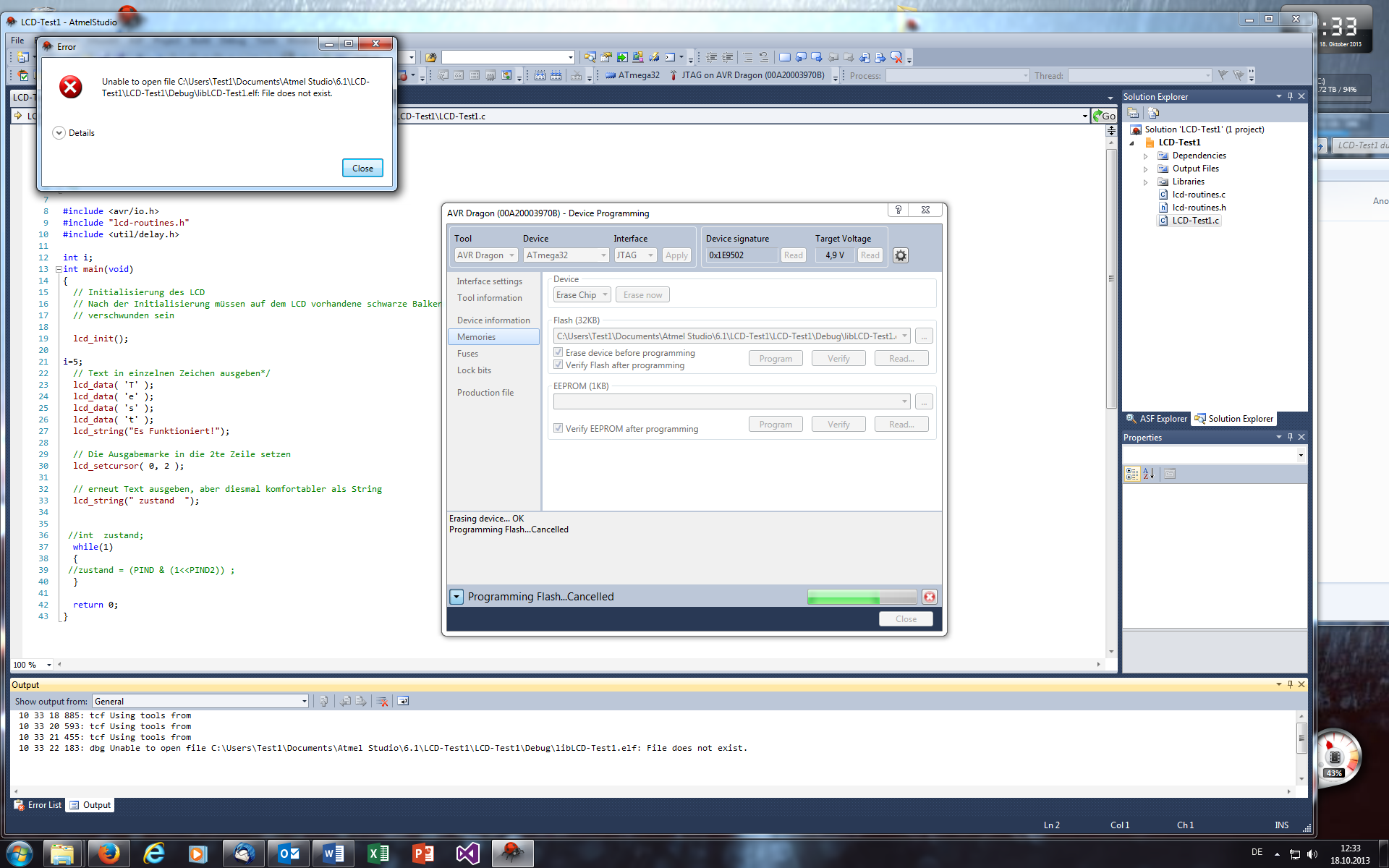Open Show output from General dropdown
Screen dimensions: 1389x868
[200, 701]
